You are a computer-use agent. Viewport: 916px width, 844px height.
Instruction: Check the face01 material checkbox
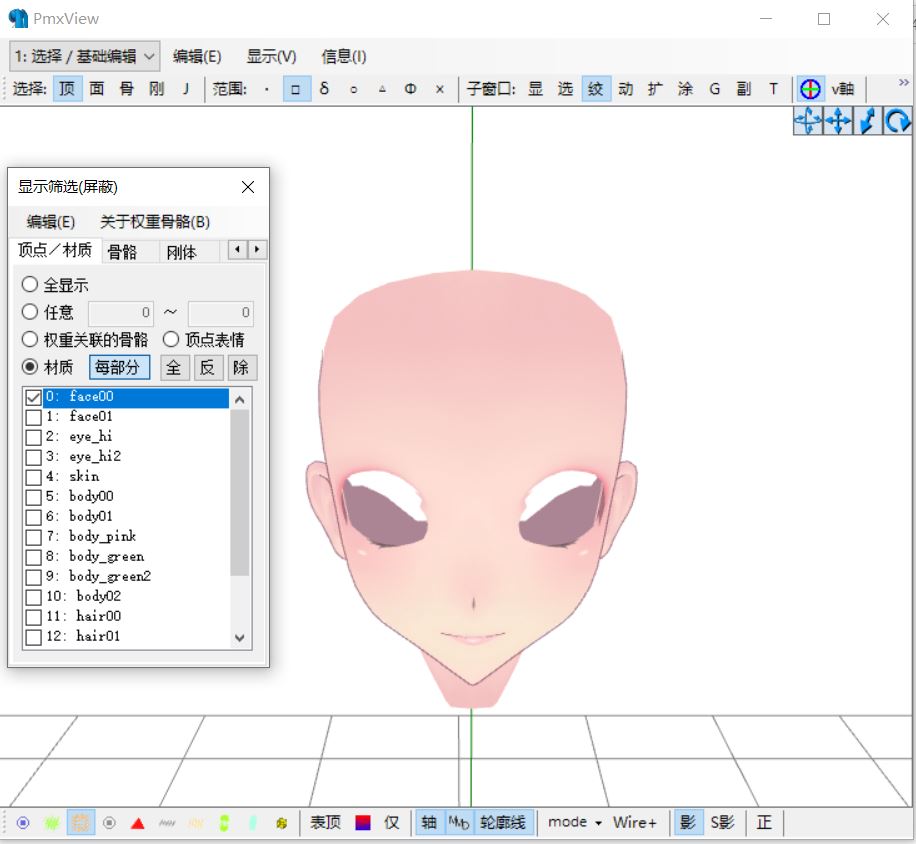click(x=33, y=417)
